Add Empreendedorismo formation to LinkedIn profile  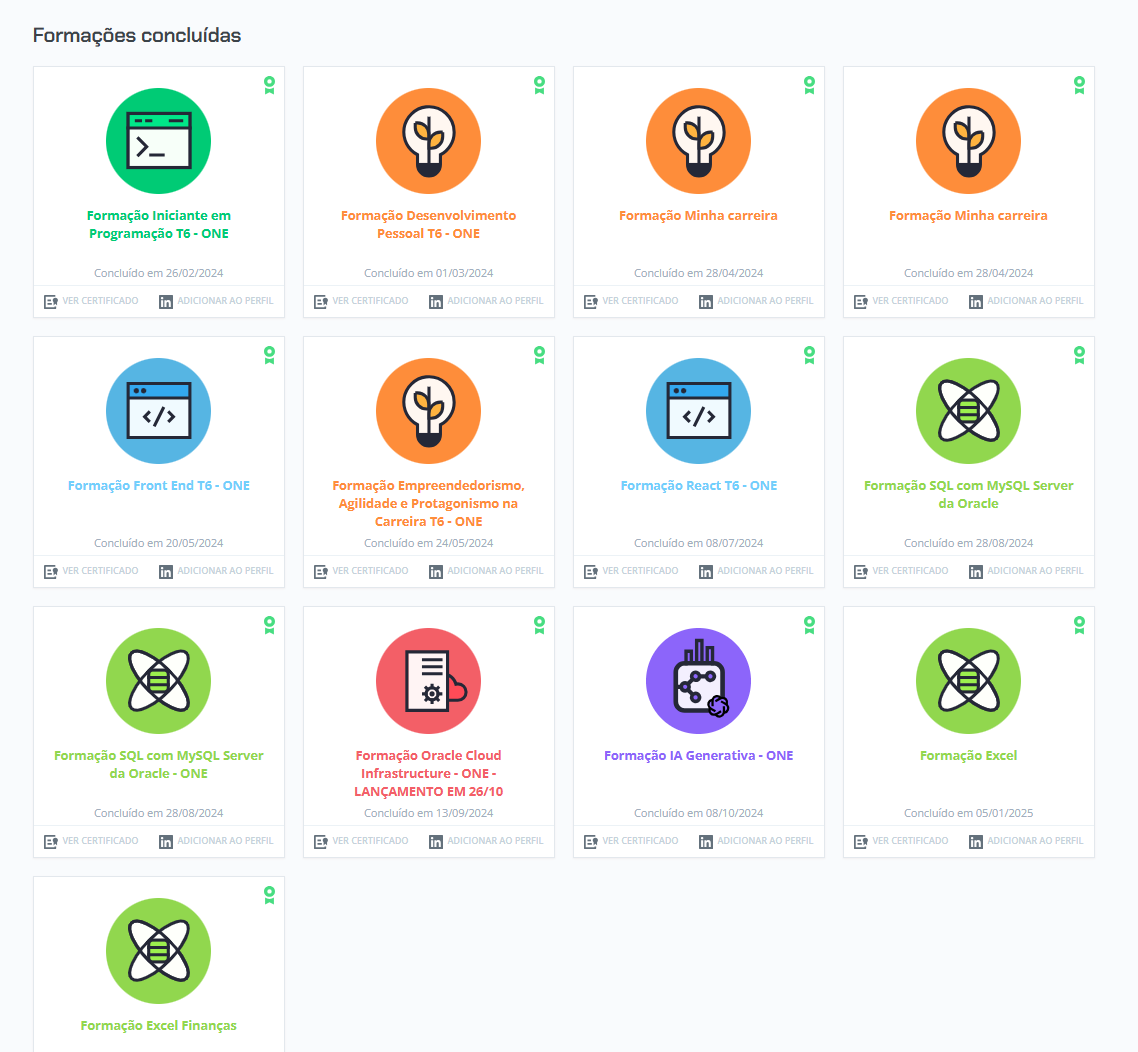pos(486,571)
